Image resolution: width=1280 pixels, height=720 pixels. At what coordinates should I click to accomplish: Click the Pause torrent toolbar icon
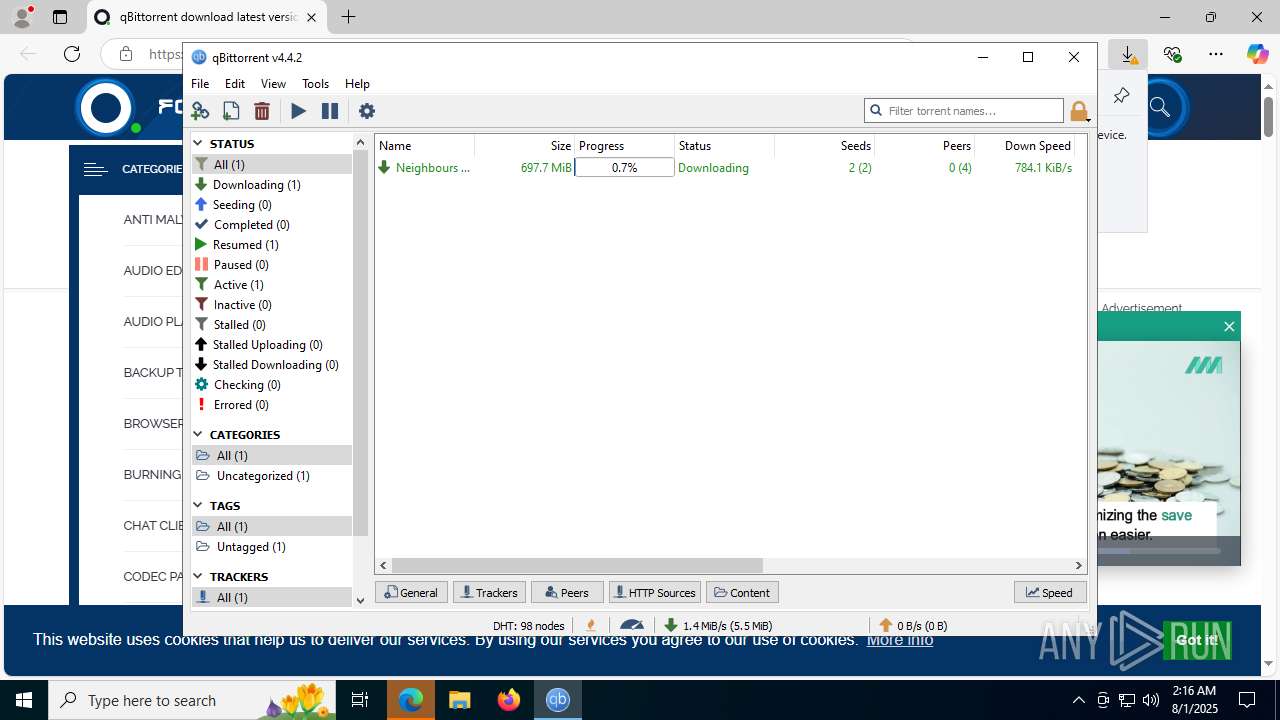coord(330,111)
